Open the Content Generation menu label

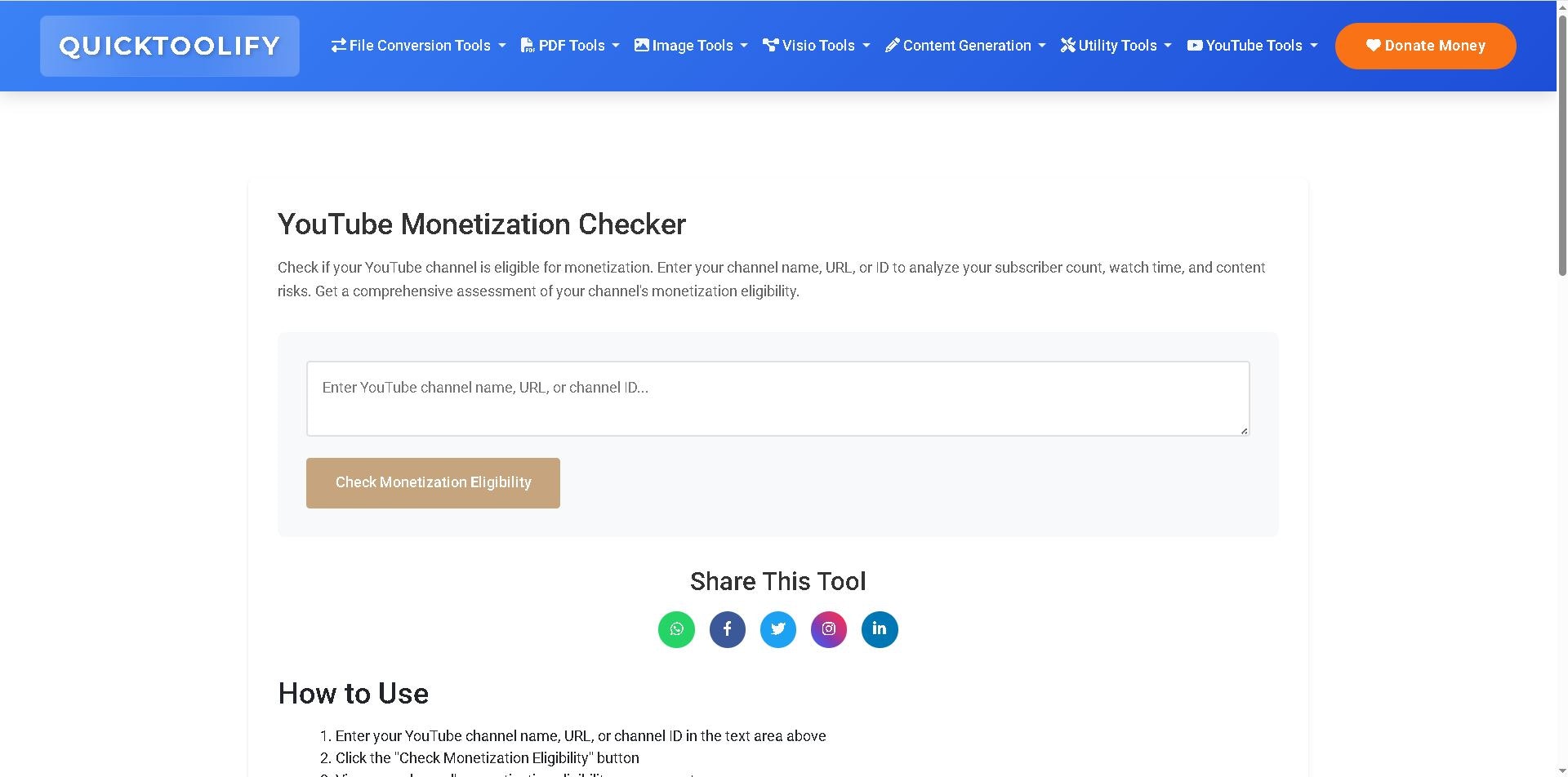(x=967, y=46)
